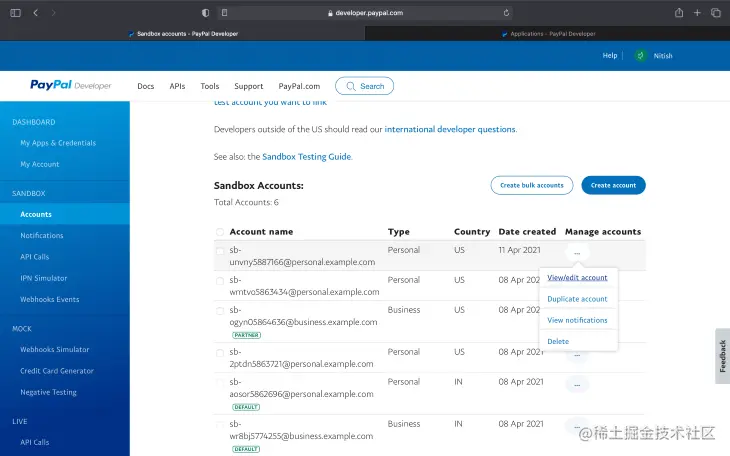This screenshot has width=730, height=456.
Task: Open Credit Card Generator in sidebar
Action: click(57, 371)
